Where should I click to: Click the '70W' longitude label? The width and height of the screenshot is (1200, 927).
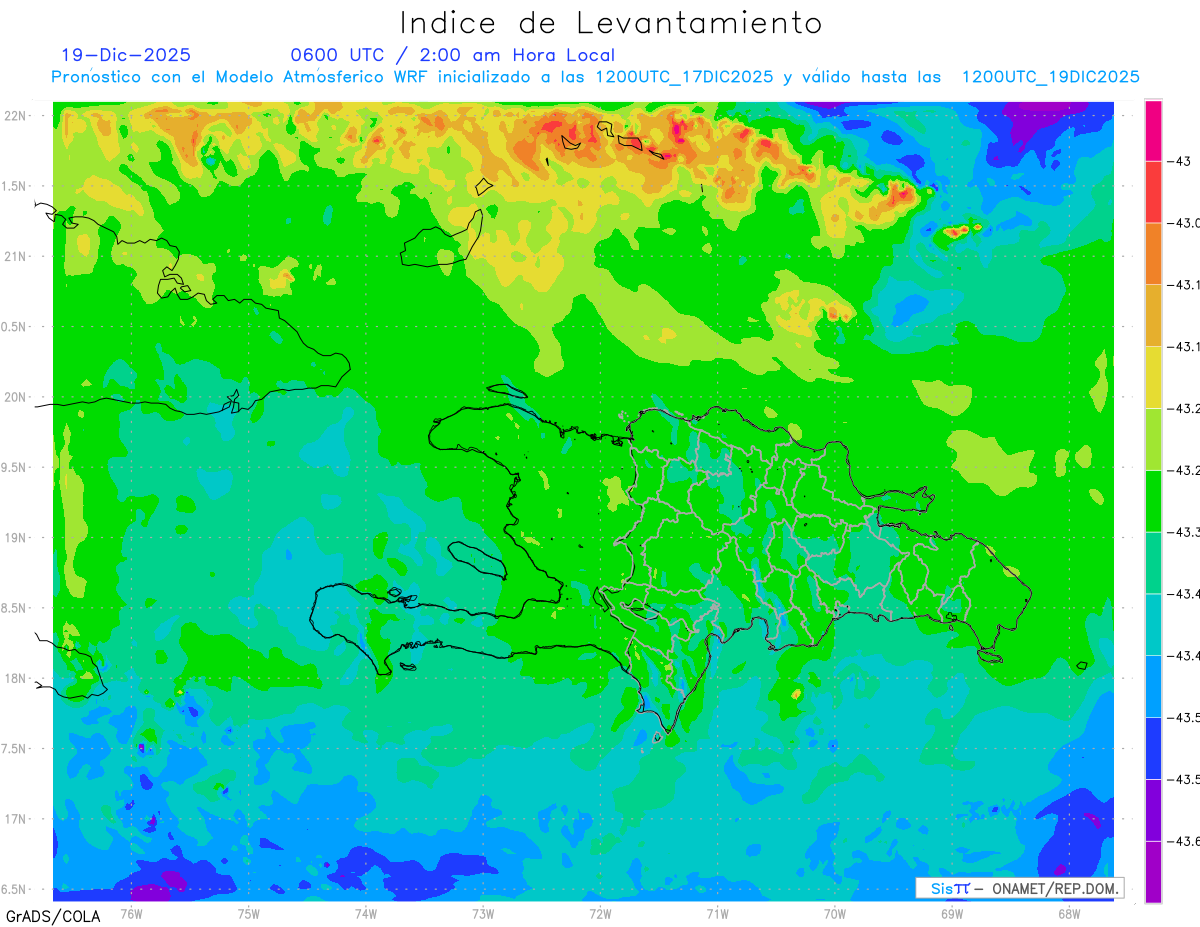[834, 912]
